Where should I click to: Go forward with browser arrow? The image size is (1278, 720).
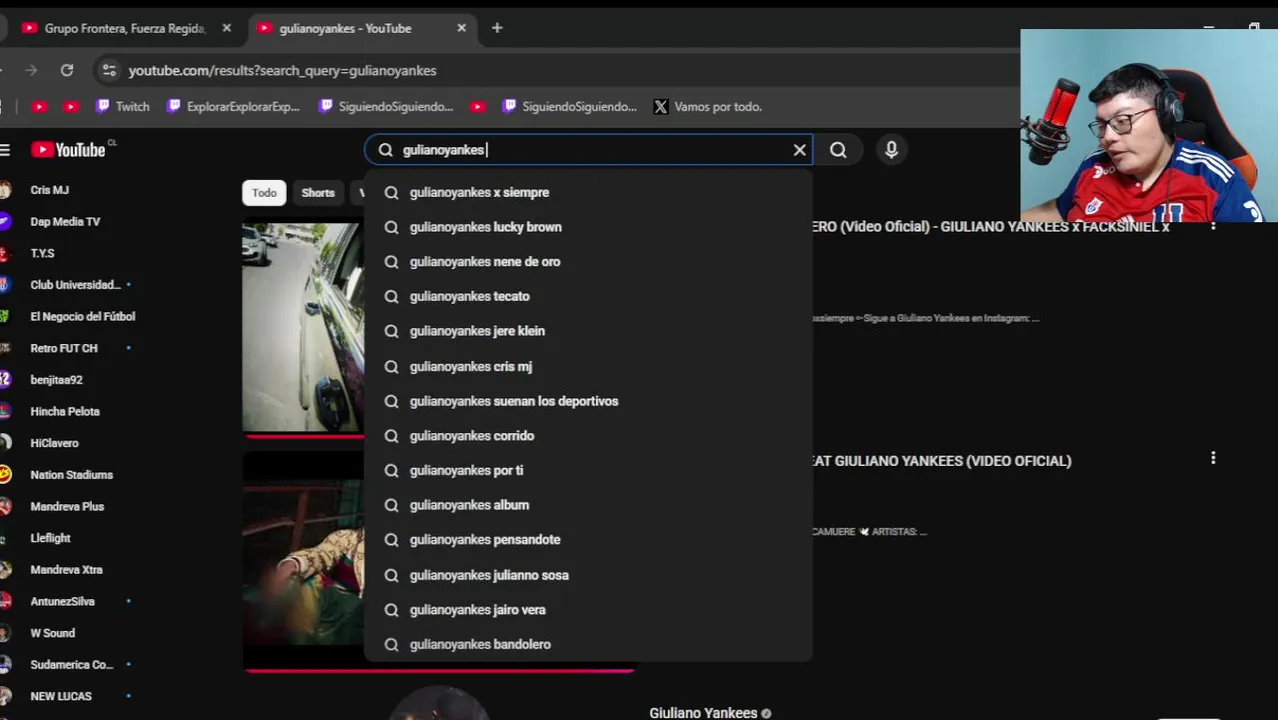[31, 70]
